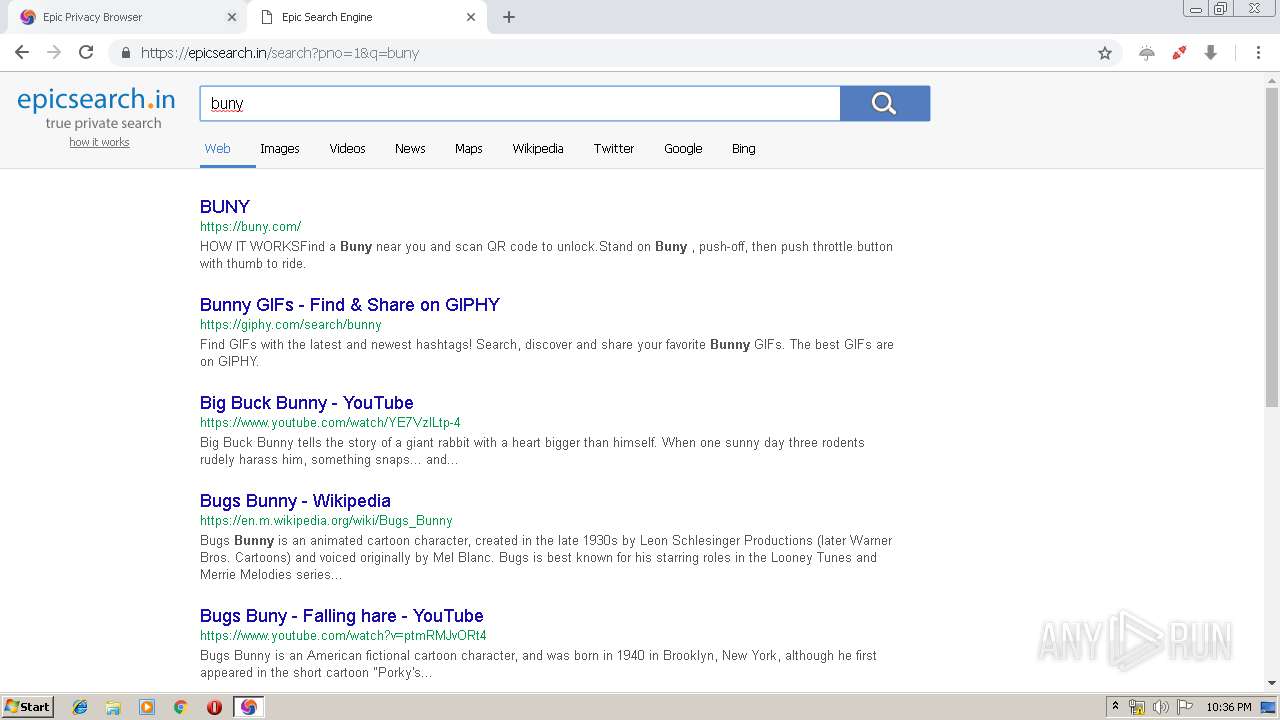This screenshot has width=1280, height=720.
Task: Open Opera from the taskbar
Action: [214, 707]
